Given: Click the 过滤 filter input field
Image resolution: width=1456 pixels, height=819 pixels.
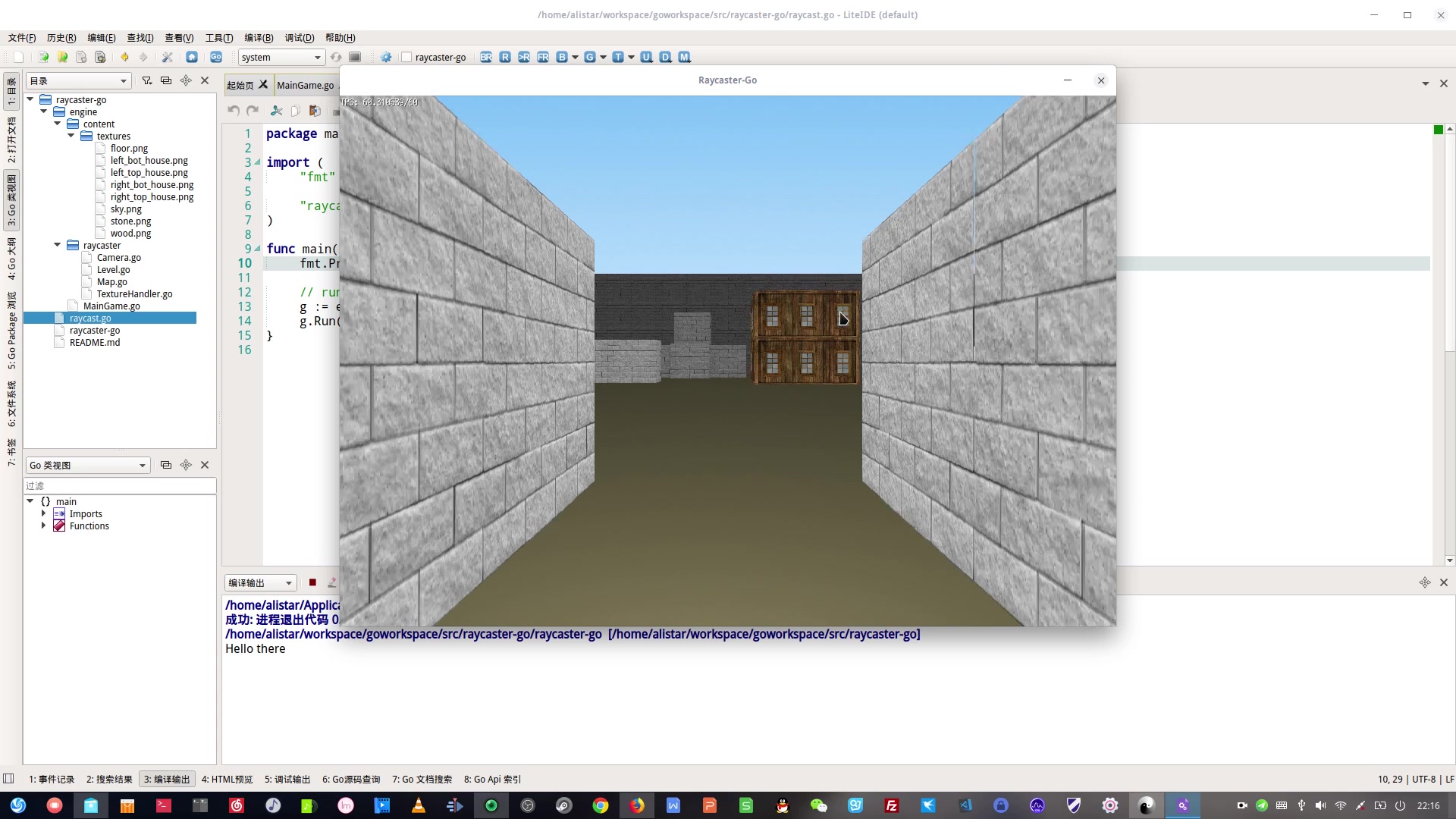Looking at the screenshot, I should pyautogui.click(x=119, y=485).
